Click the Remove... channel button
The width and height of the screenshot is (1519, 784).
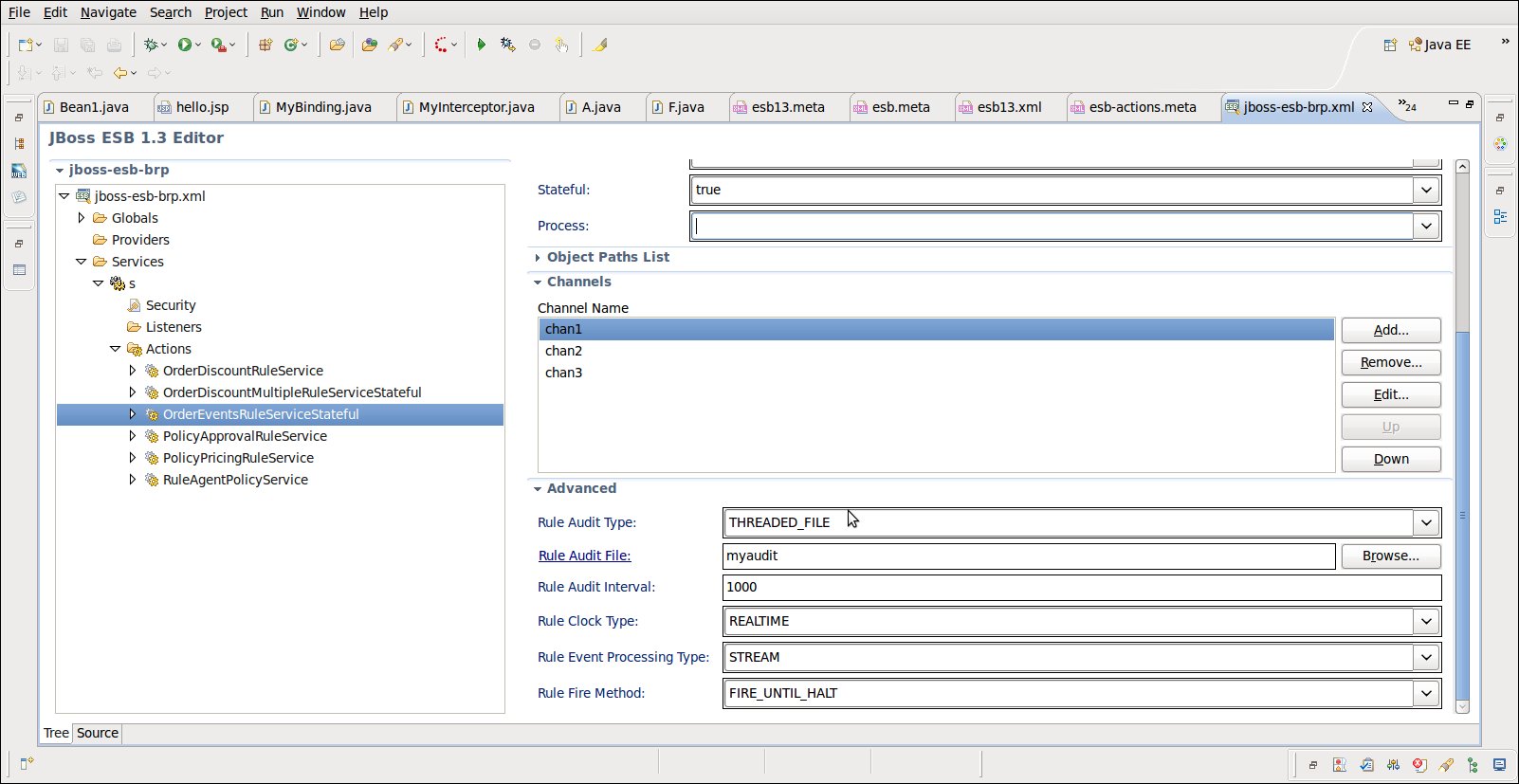[x=1391, y=362]
